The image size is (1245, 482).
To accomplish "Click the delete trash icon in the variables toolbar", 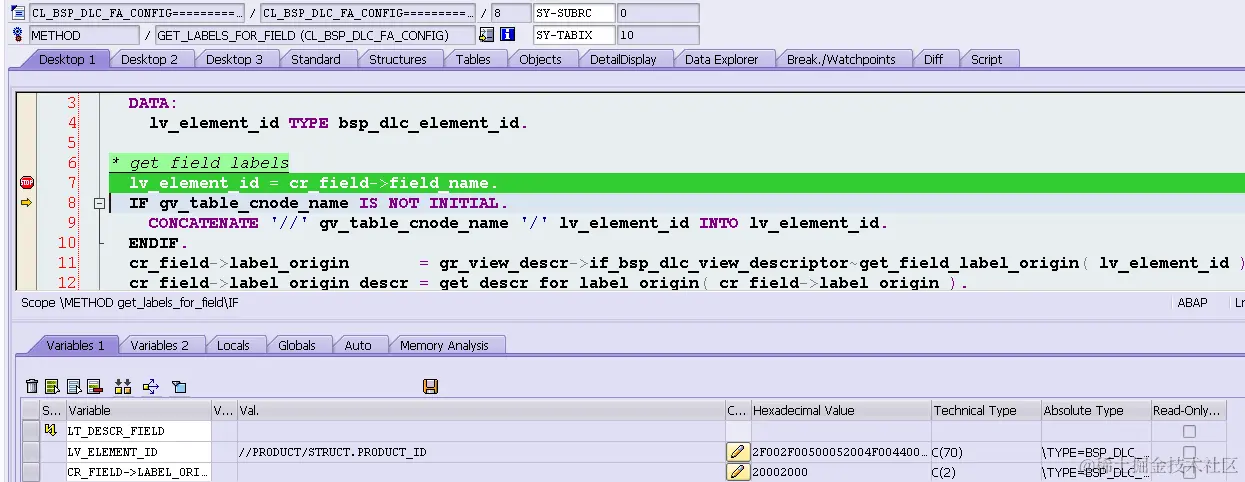I will (32, 386).
